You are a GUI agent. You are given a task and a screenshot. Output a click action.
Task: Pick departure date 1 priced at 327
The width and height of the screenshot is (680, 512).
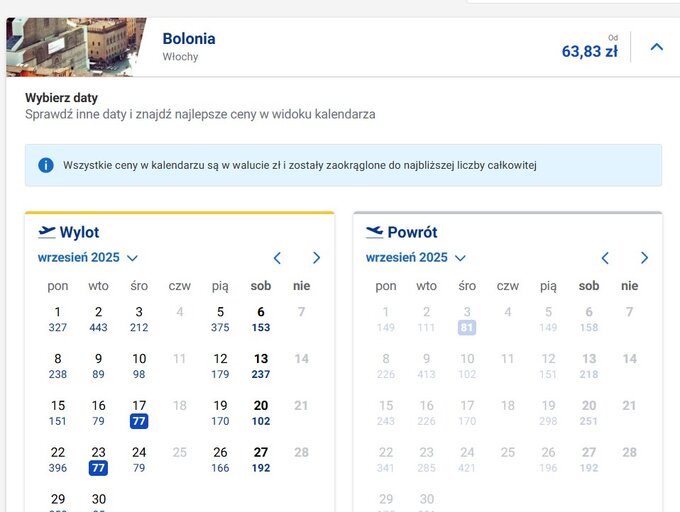click(x=58, y=319)
